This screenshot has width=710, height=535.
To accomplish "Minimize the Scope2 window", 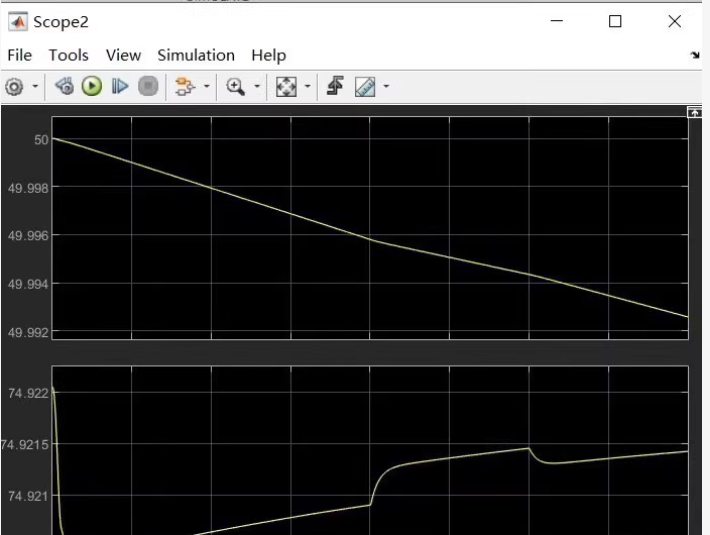I will 556,21.
